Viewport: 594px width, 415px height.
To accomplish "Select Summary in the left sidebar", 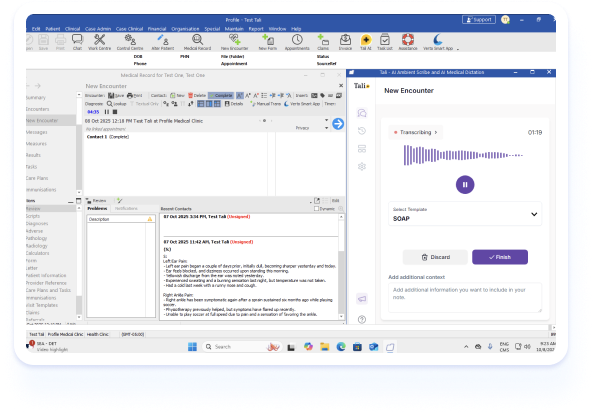I will [36, 98].
